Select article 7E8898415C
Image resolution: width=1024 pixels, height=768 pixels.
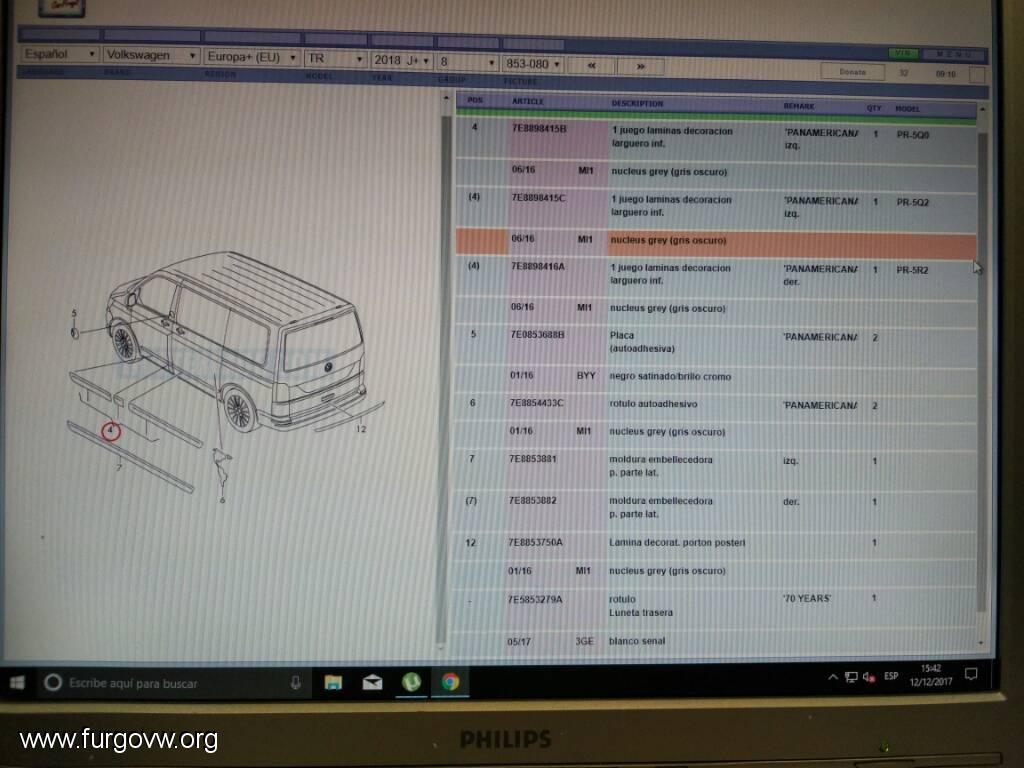click(x=538, y=198)
